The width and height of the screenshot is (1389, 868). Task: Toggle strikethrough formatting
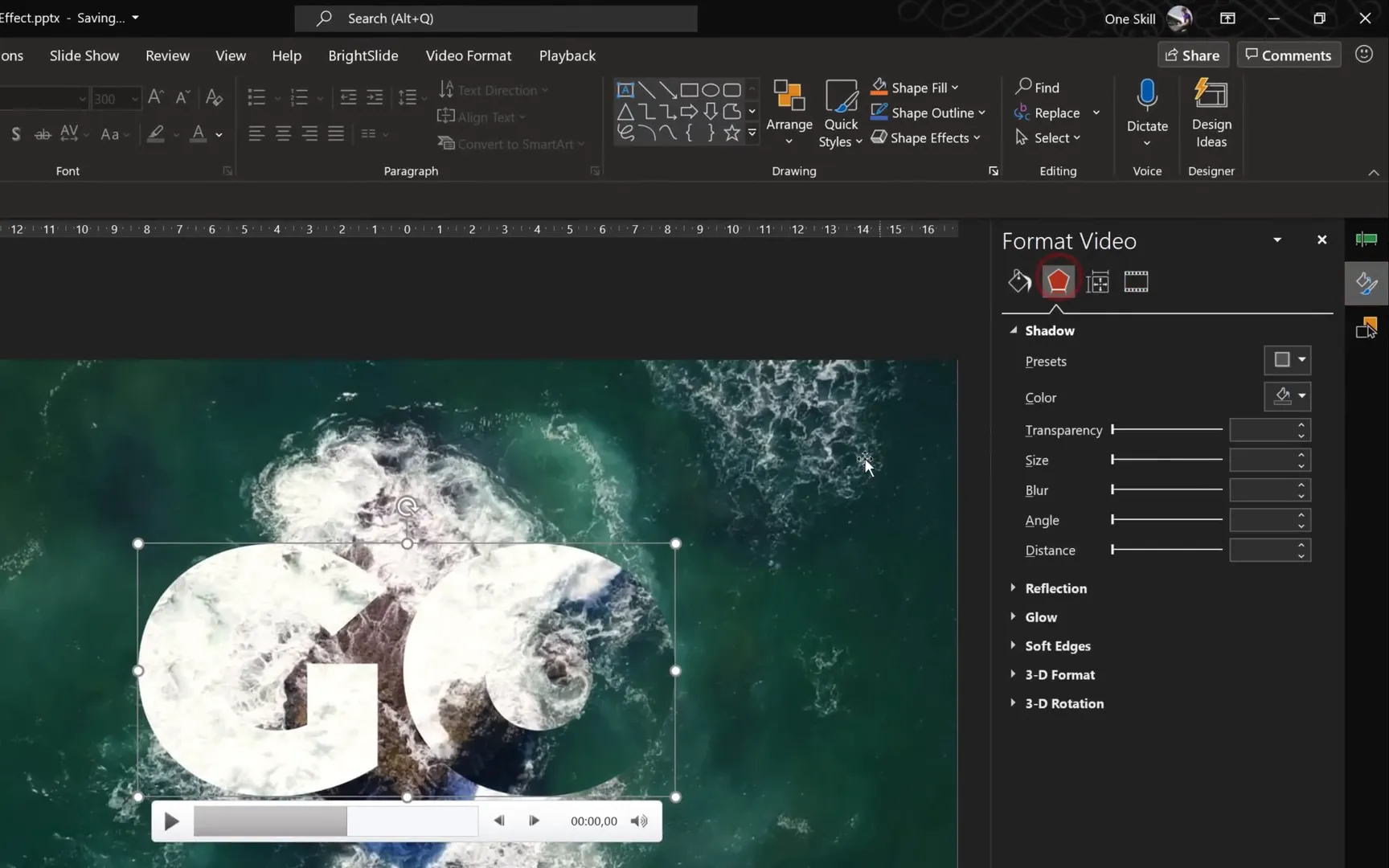[x=42, y=133]
